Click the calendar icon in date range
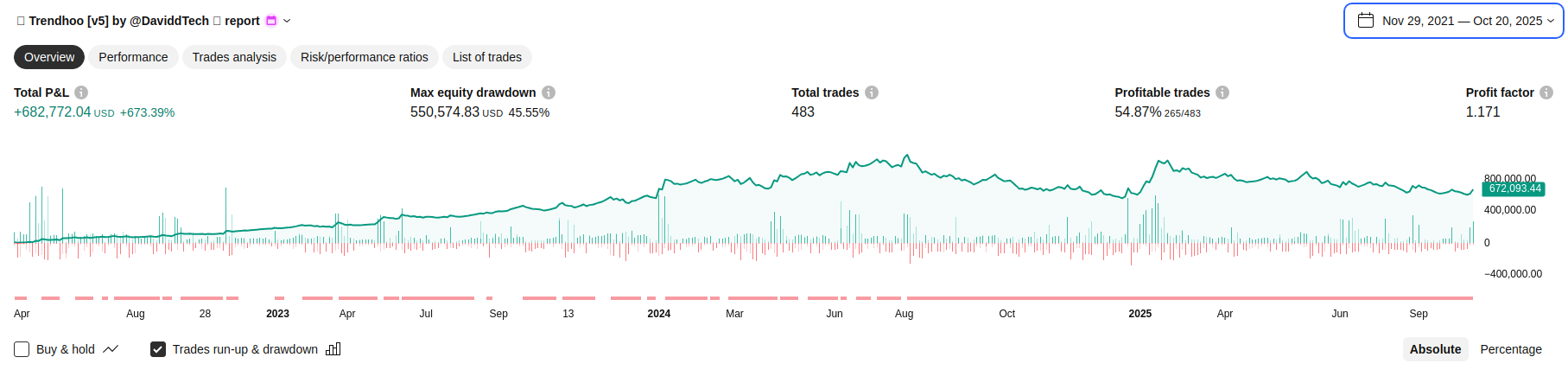The width and height of the screenshot is (1568, 370). (1366, 21)
